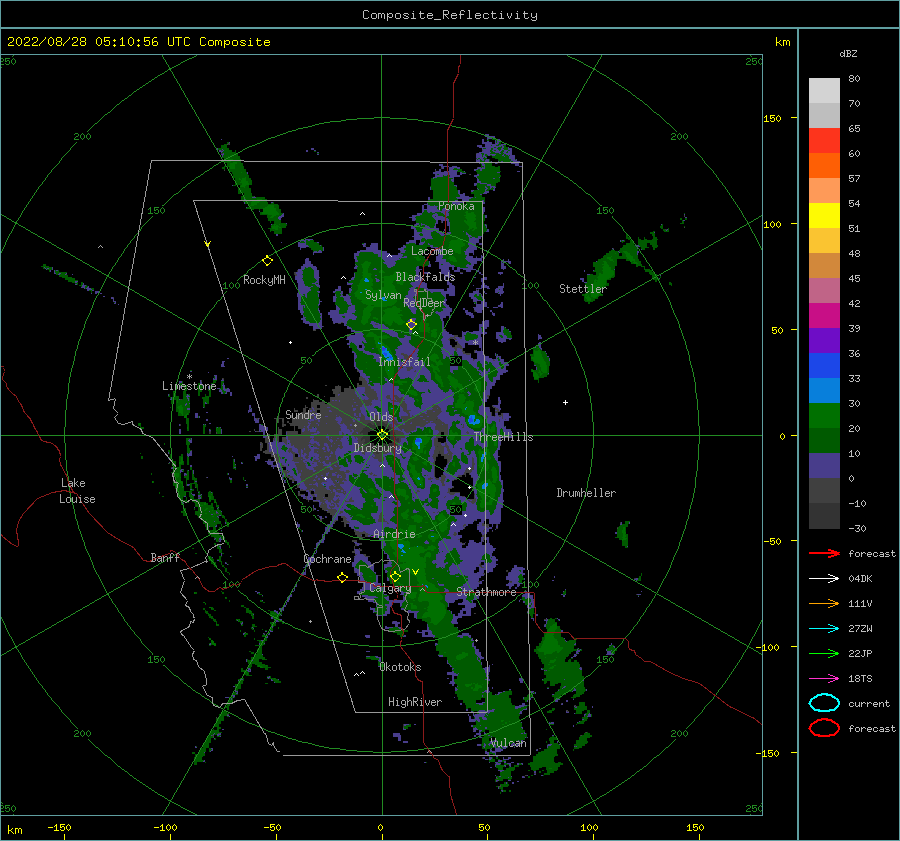The height and width of the screenshot is (841, 900).
Task: Click the red swatch in the dBZ scale
Action: coord(824,141)
